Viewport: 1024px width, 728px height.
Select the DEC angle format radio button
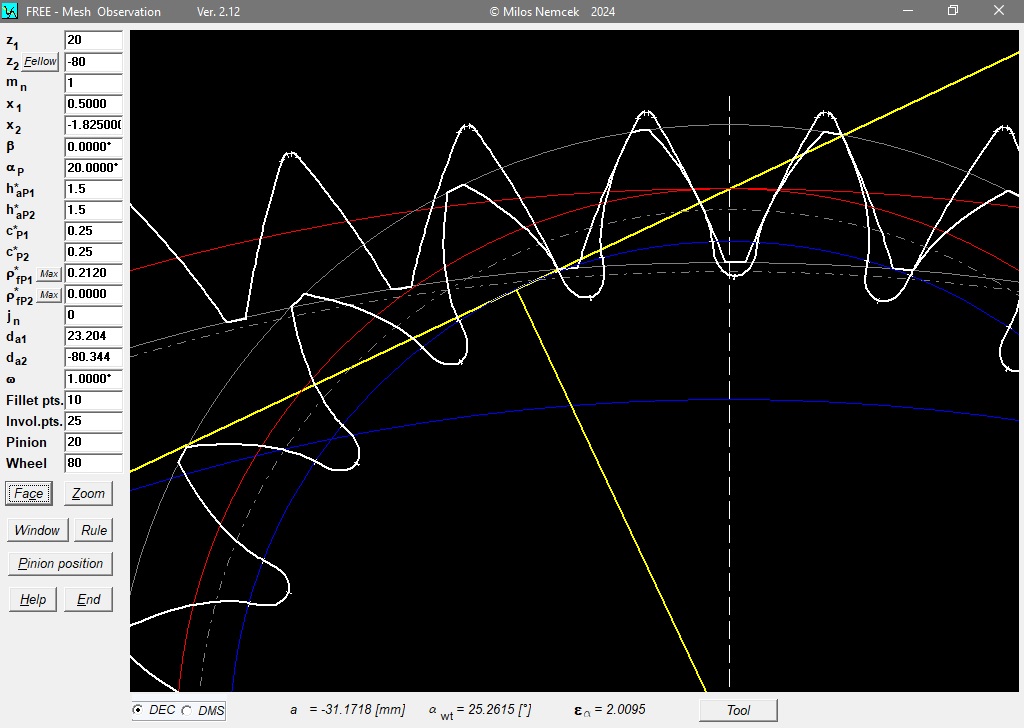point(138,710)
